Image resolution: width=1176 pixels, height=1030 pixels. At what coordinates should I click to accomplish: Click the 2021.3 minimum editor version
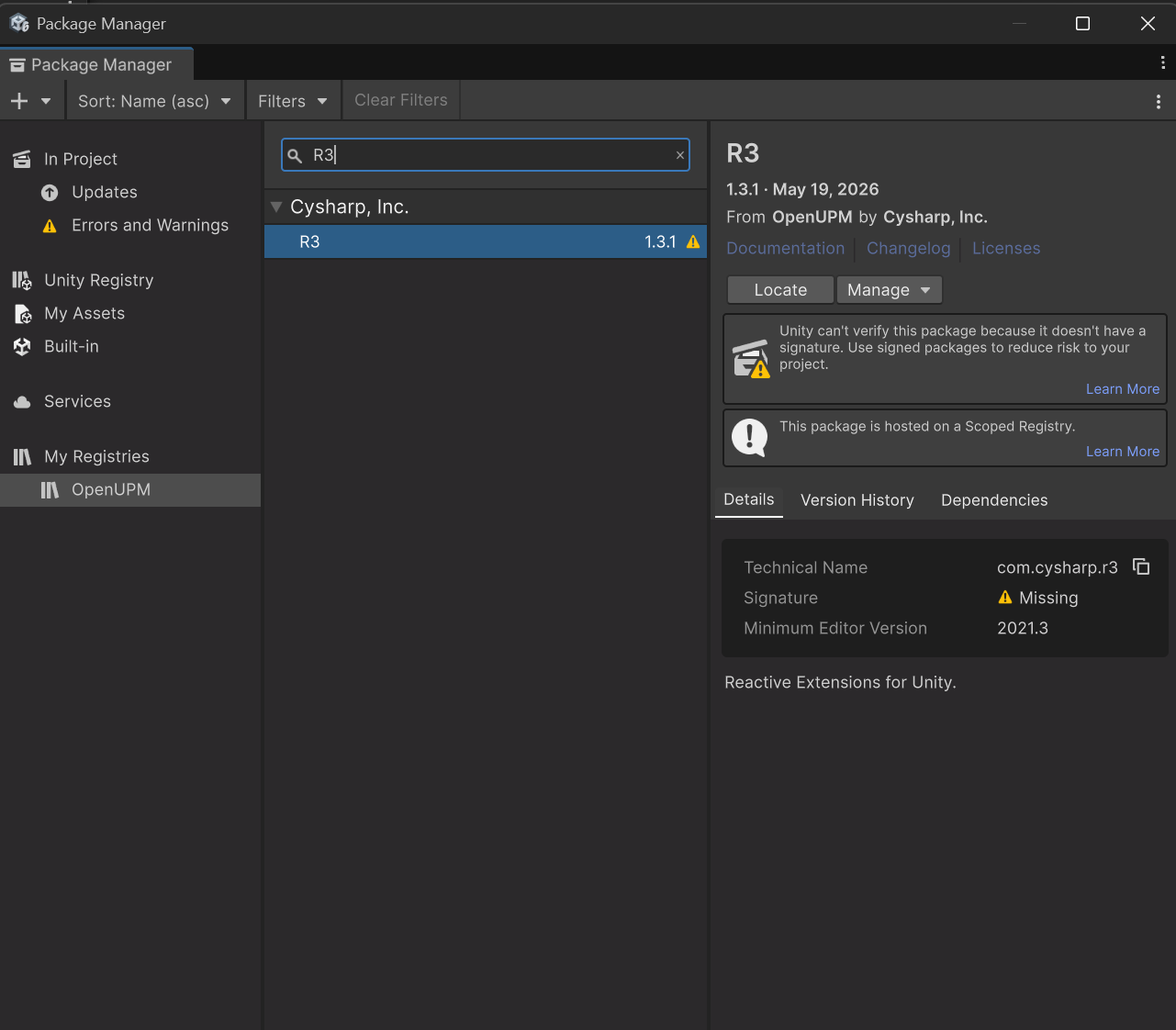click(x=1023, y=628)
